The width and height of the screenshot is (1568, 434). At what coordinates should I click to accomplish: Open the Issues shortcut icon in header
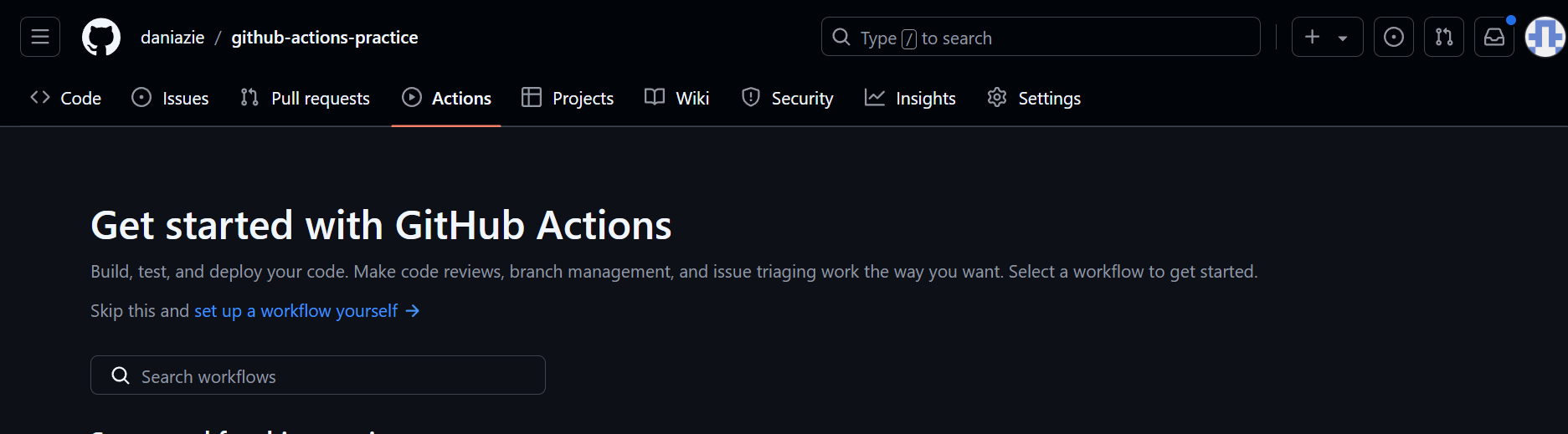(x=1393, y=37)
